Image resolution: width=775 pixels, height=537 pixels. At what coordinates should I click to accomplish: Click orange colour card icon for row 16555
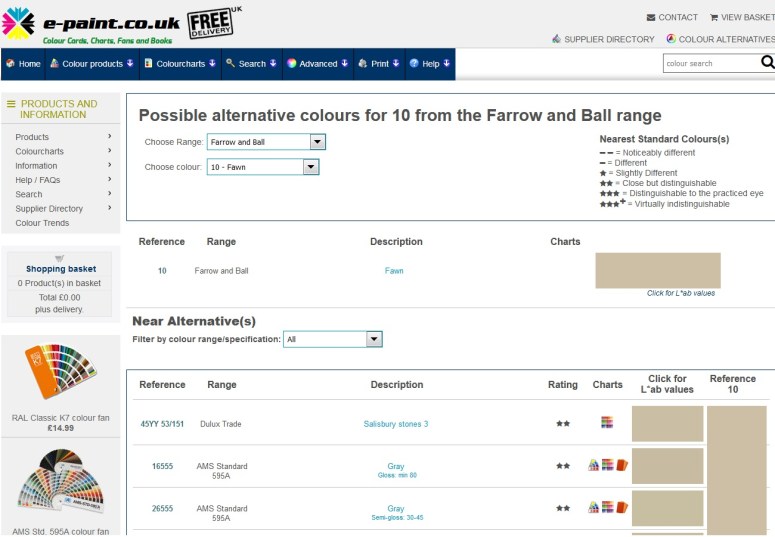(x=621, y=465)
